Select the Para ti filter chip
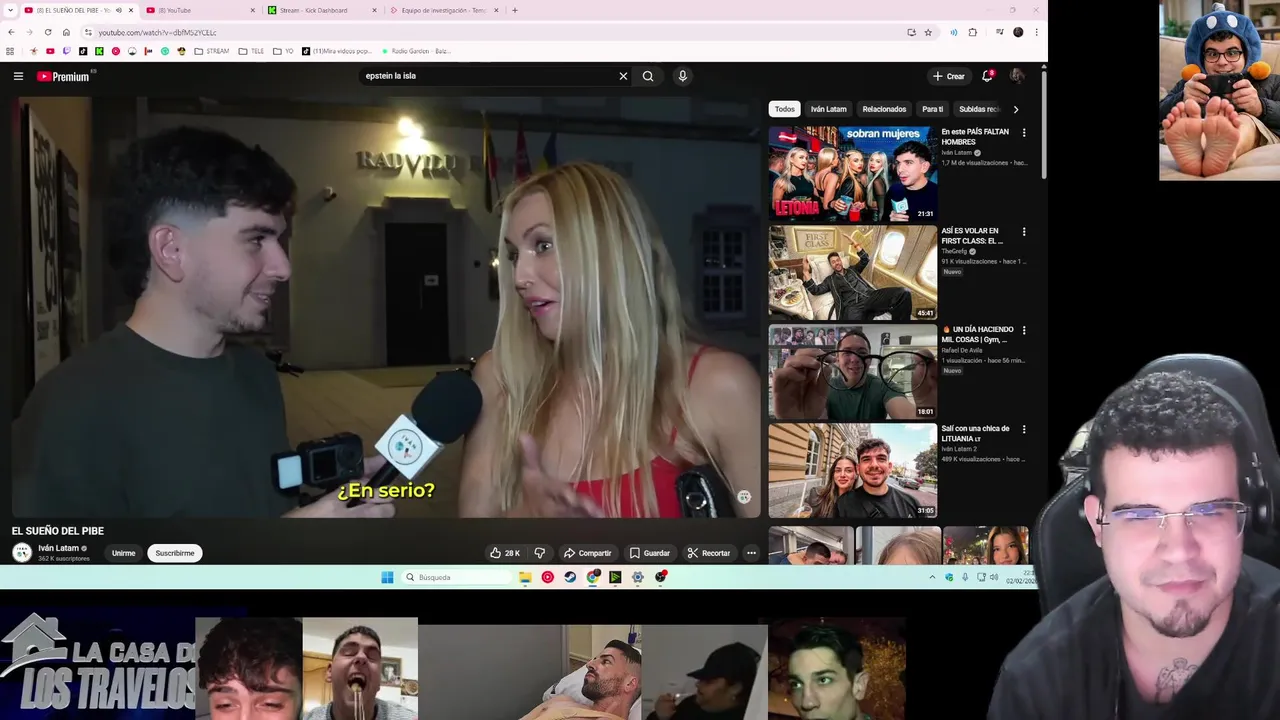 coord(932,109)
